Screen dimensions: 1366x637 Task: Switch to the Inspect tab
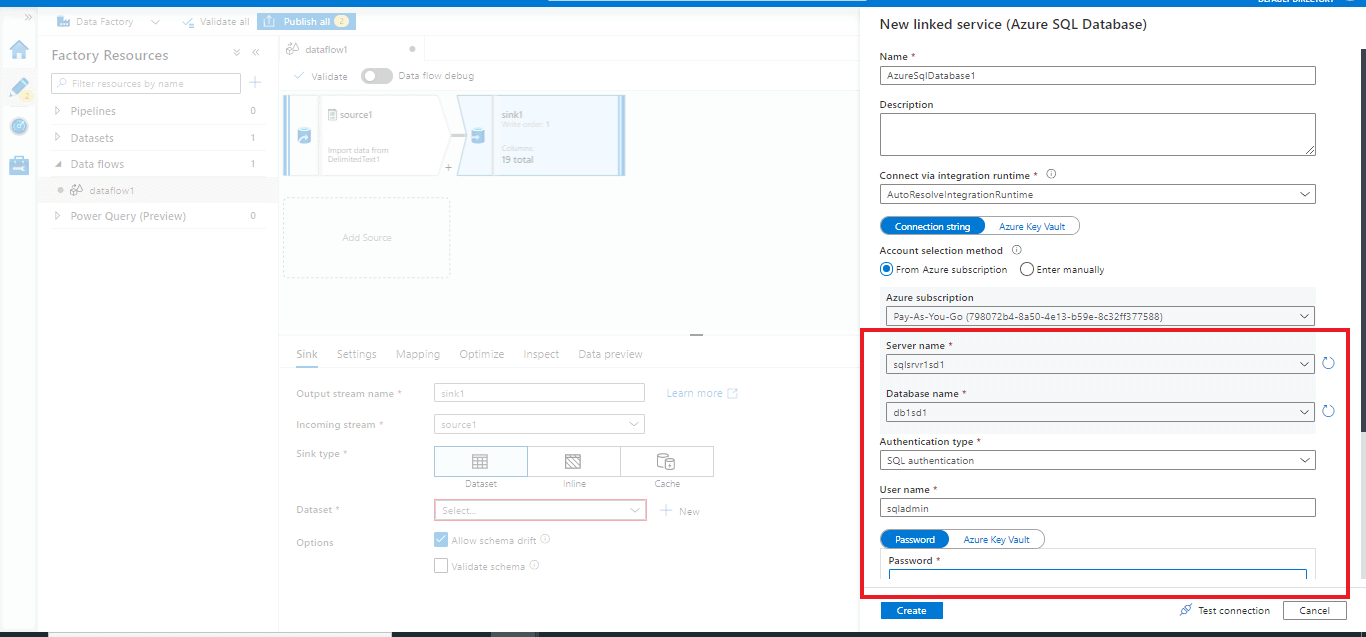pos(541,354)
